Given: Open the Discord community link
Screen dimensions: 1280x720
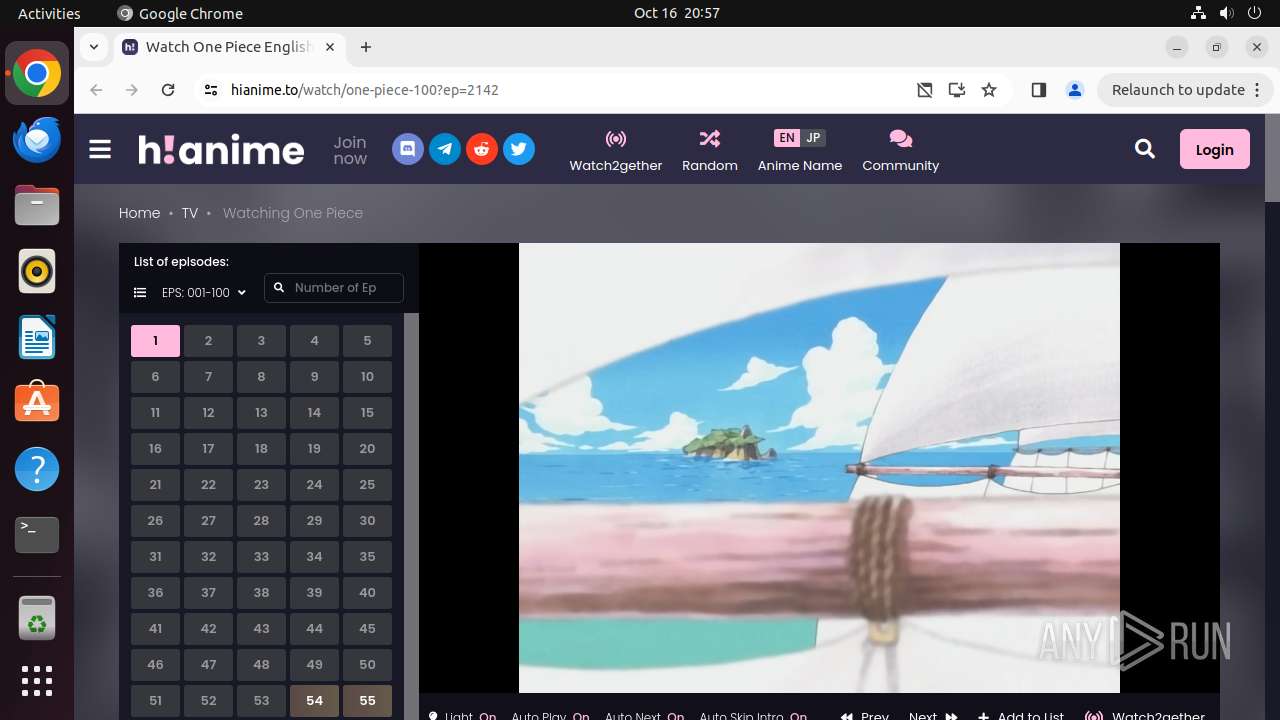Looking at the screenshot, I should pyautogui.click(x=407, y=150).
